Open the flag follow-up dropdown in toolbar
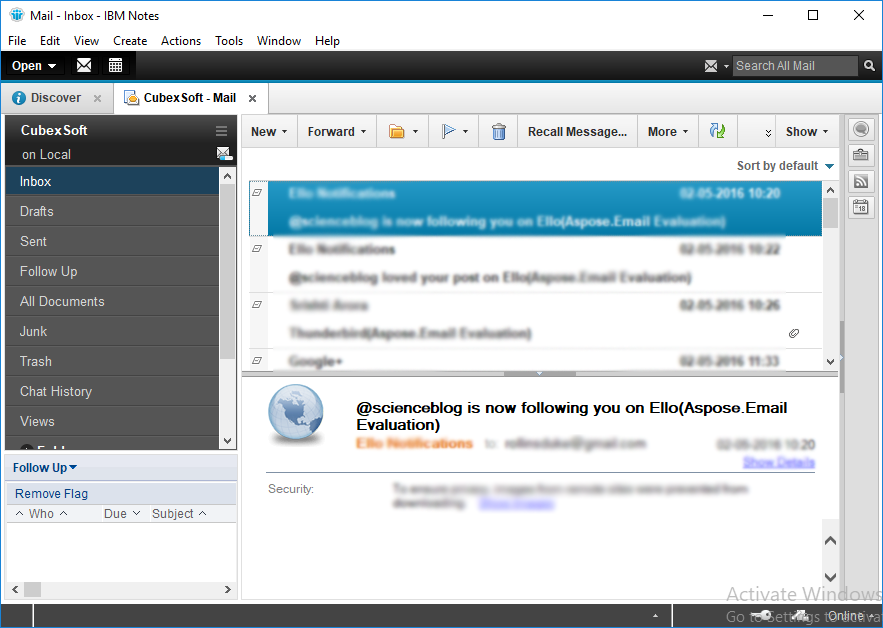883x628 pixels. tap(454, 132)
